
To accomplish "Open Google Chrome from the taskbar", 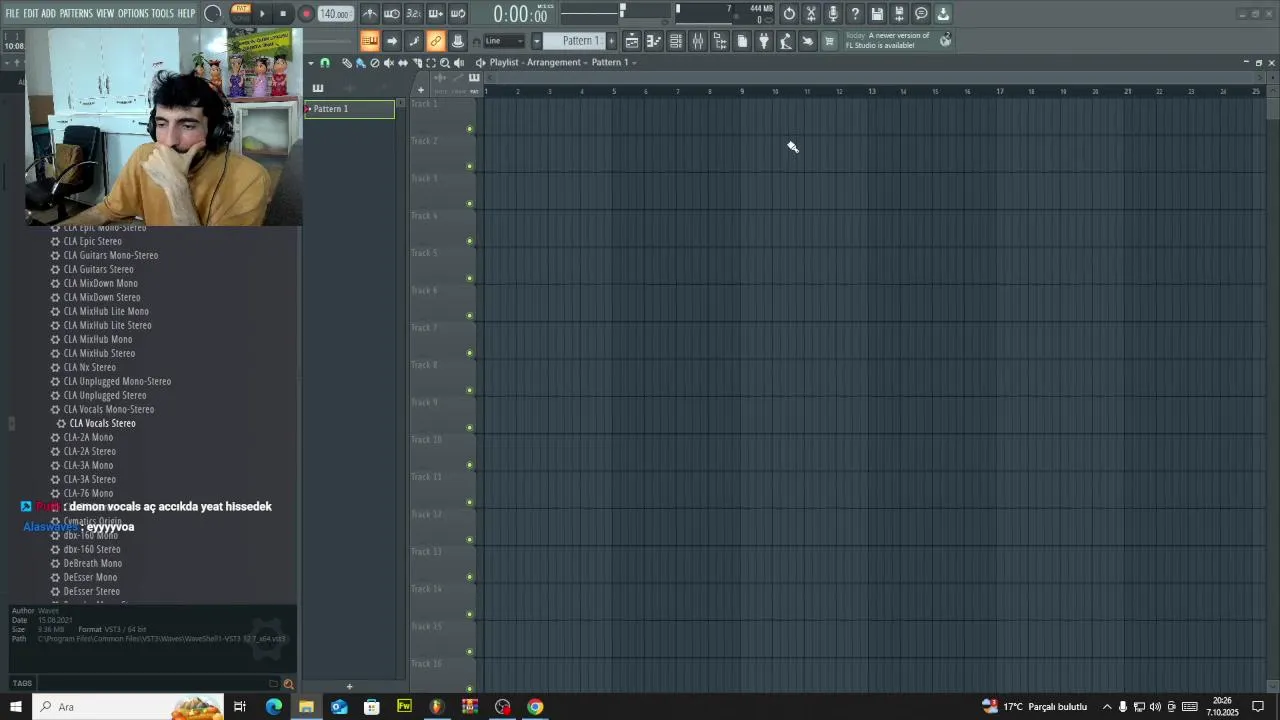I will coord(535,707).
